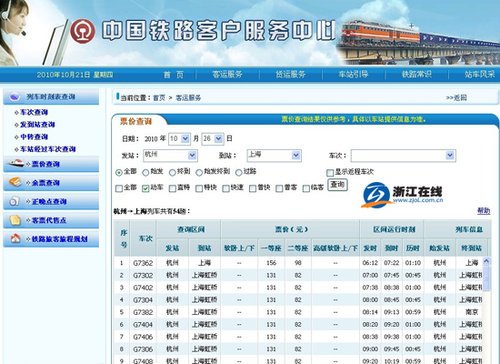Open the 站车风采 navigation item
The image size is (500, 364).
click(x=480, y=74)
